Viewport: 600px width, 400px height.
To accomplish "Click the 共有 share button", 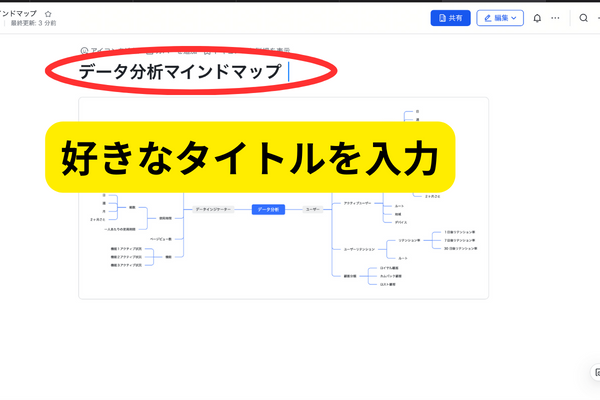I will (450, 18).
